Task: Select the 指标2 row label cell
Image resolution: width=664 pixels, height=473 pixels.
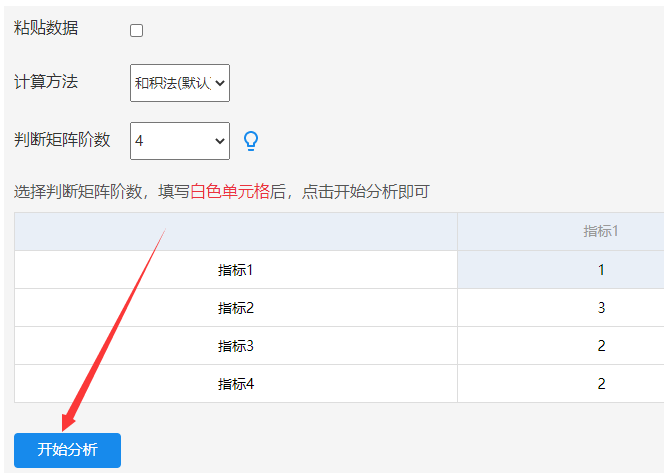Action: (236, 308)
